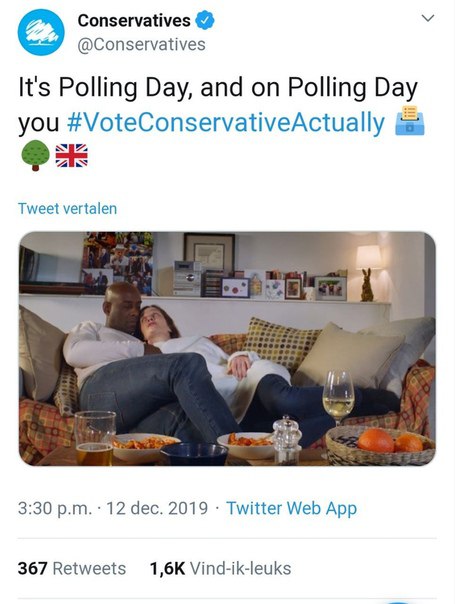455x604 pixels.
Task: Click the lamp in the media preview
Action: point(369,257)
